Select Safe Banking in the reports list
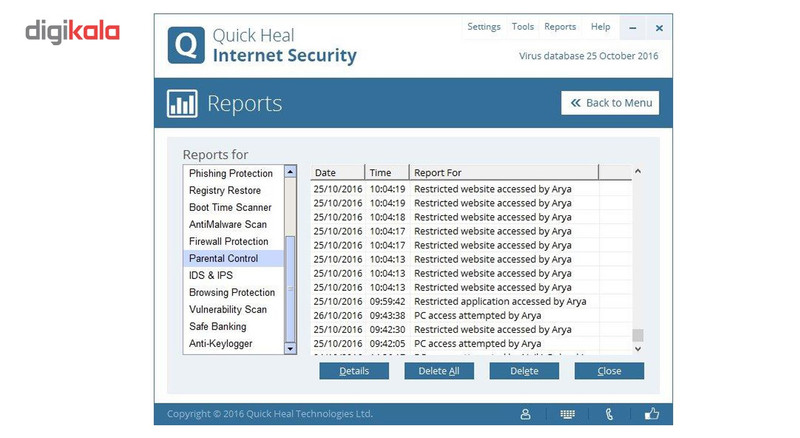 tap(233, 326)
